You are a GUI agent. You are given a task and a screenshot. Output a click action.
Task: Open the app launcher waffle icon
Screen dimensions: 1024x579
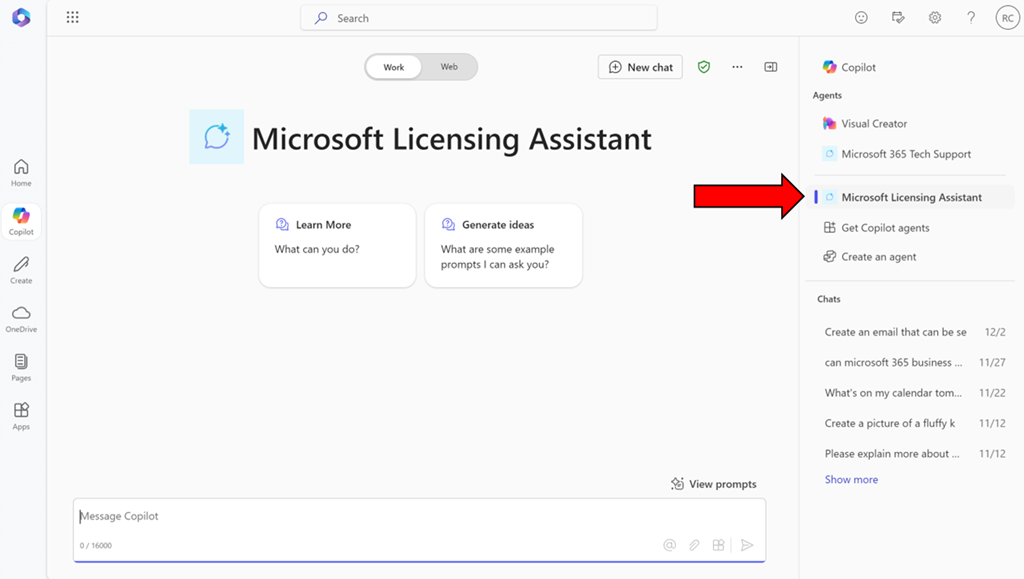click(72, 17)
